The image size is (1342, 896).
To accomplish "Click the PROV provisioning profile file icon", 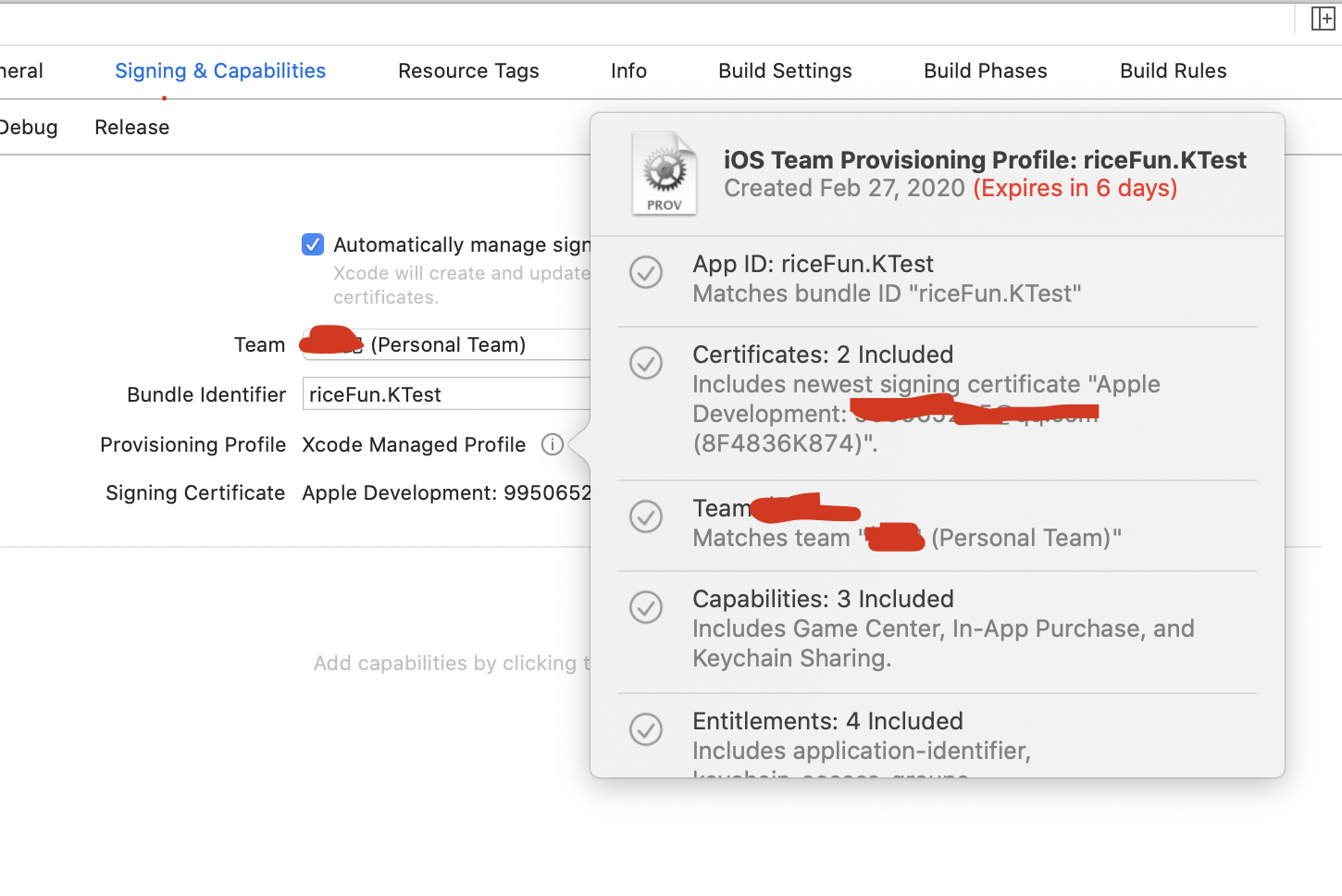I will (664, 174).
